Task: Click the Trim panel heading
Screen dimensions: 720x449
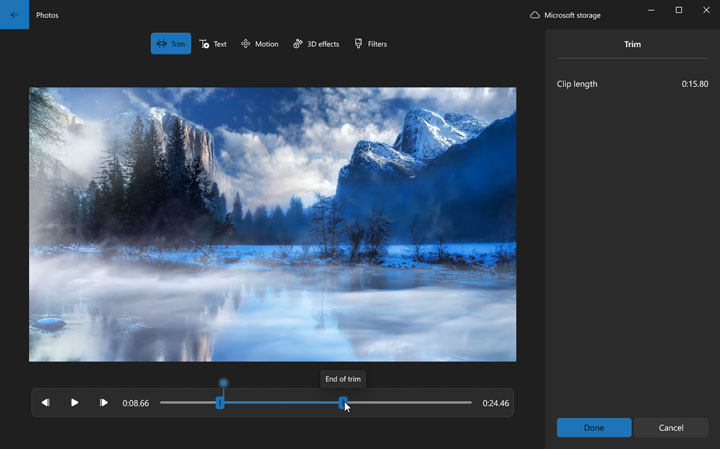Action: [x=632, y=44]
